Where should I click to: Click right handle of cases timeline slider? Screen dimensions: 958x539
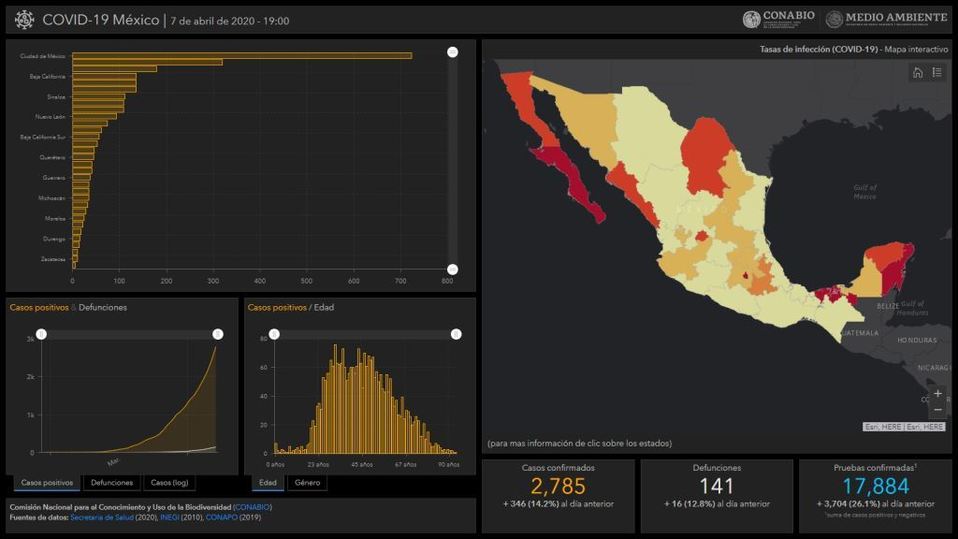pos(218,334)
